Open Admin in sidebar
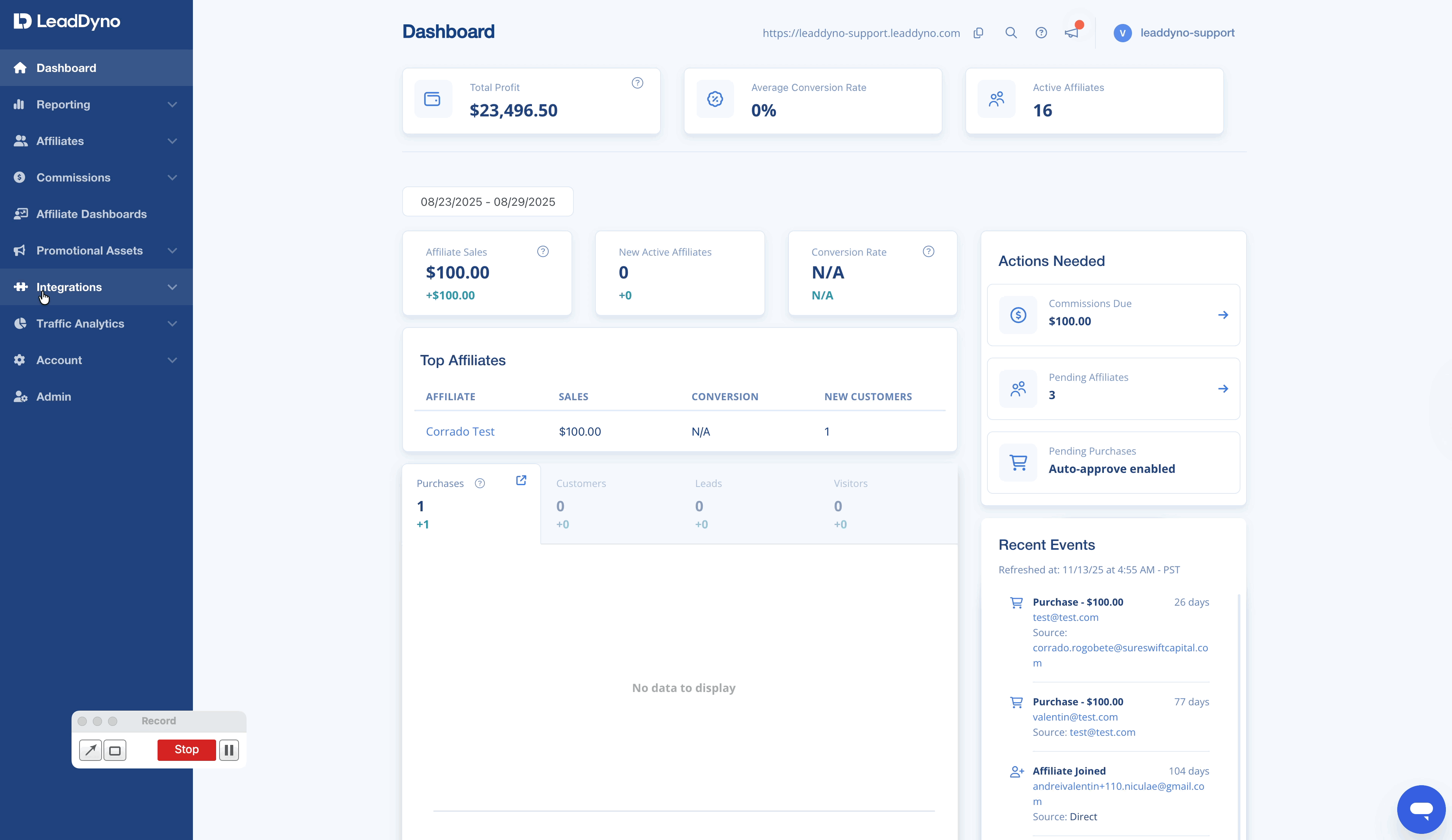The width and height of the screenshot is (1452, 840). pyautogui.click(x=96, y=397)
